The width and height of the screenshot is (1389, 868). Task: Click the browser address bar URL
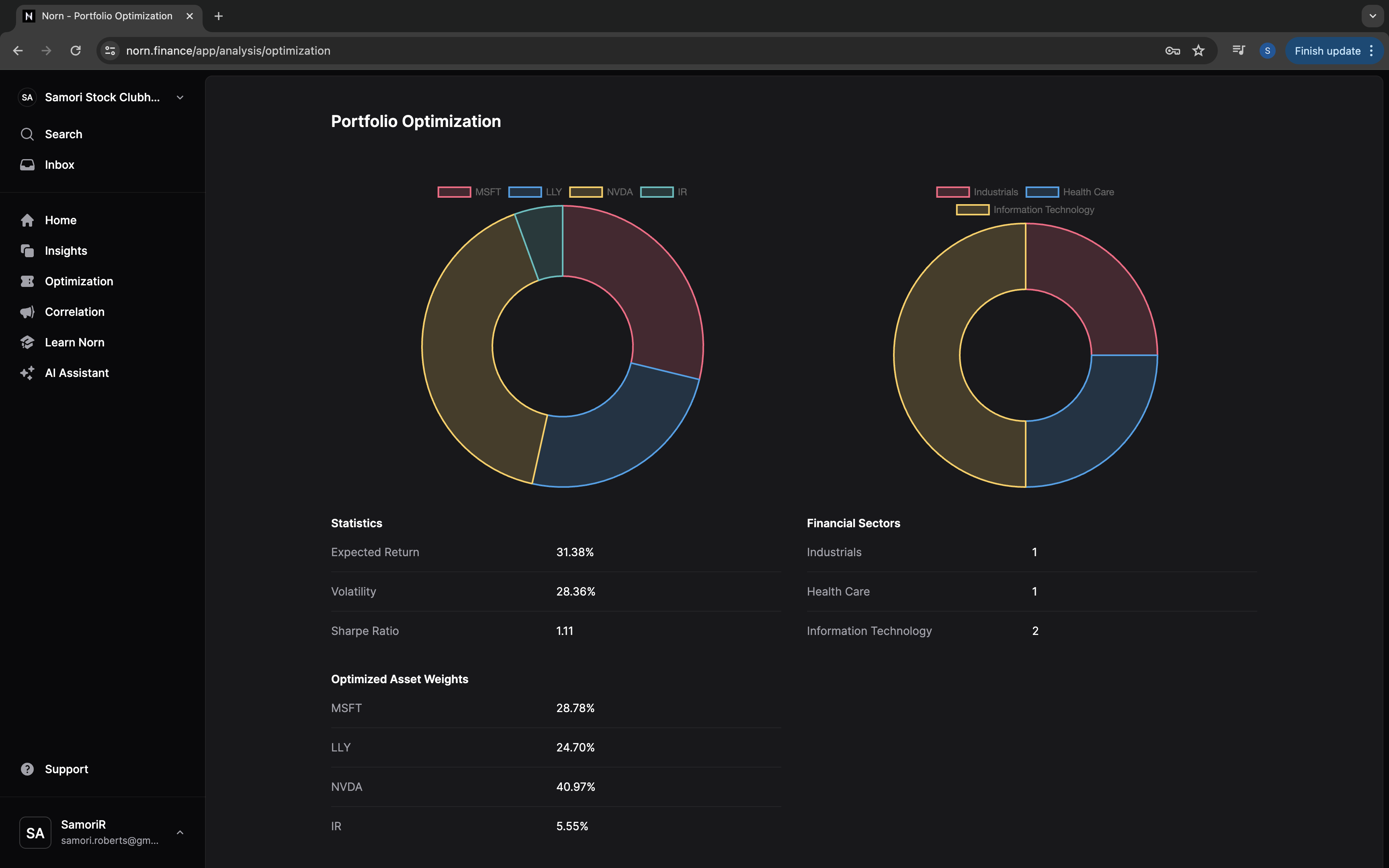[x=228, y=51]
